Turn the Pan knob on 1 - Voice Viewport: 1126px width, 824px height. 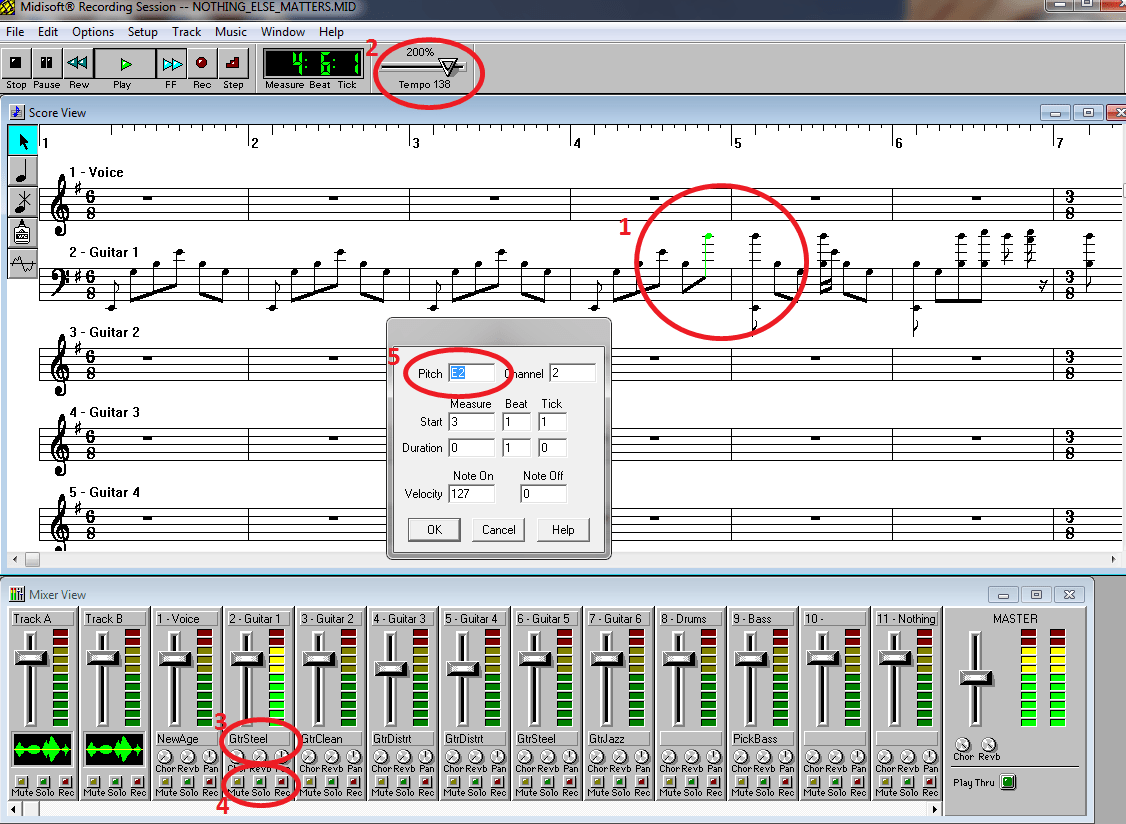[x=210, y=756]
